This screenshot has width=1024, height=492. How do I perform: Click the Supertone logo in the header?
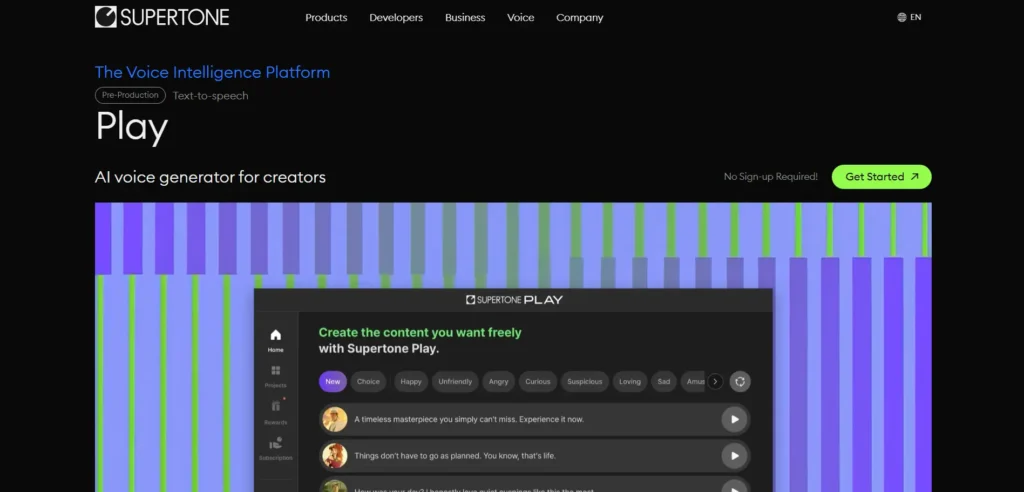click(x=162, y=17)
